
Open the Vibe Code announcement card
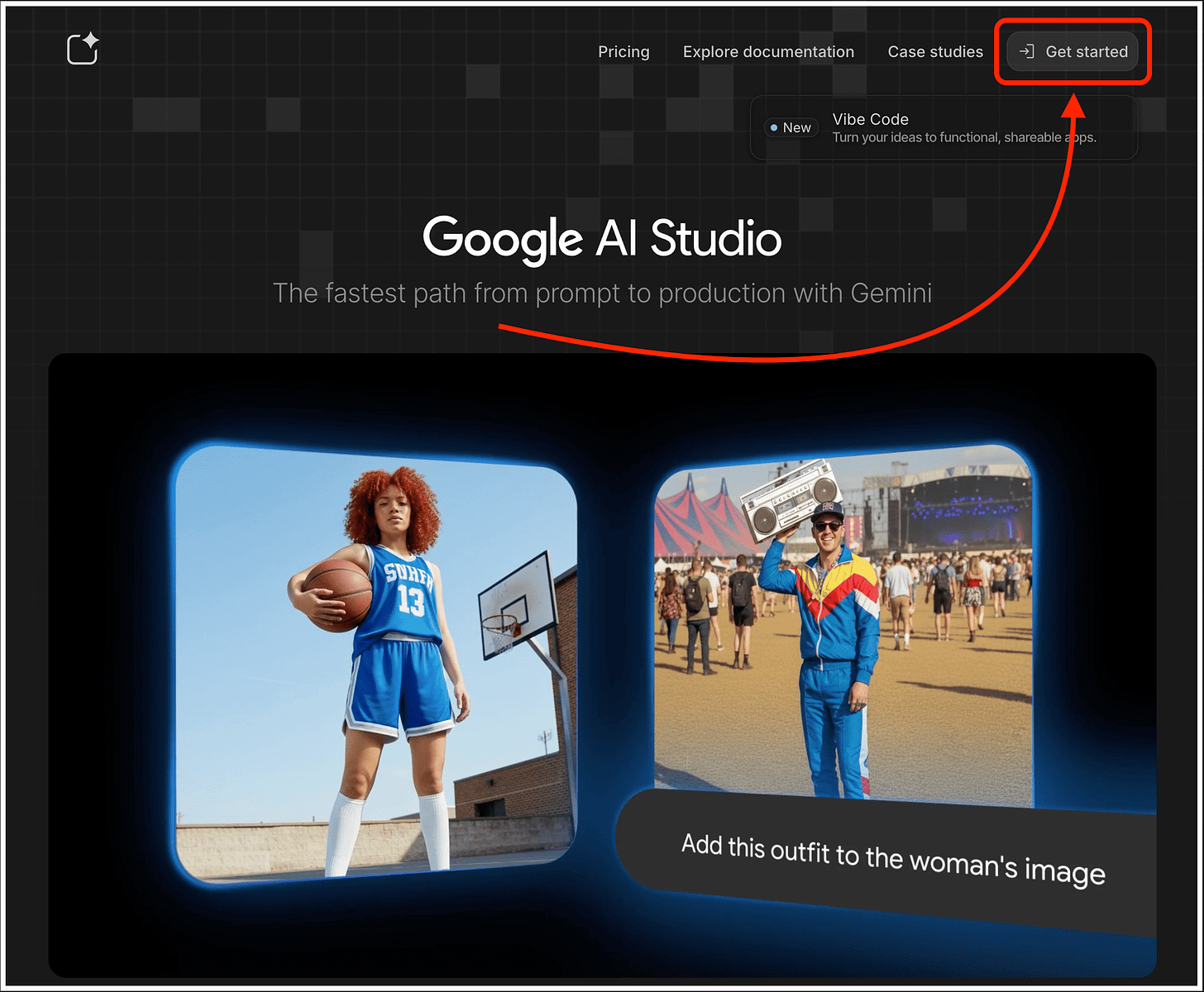point(944,127)
